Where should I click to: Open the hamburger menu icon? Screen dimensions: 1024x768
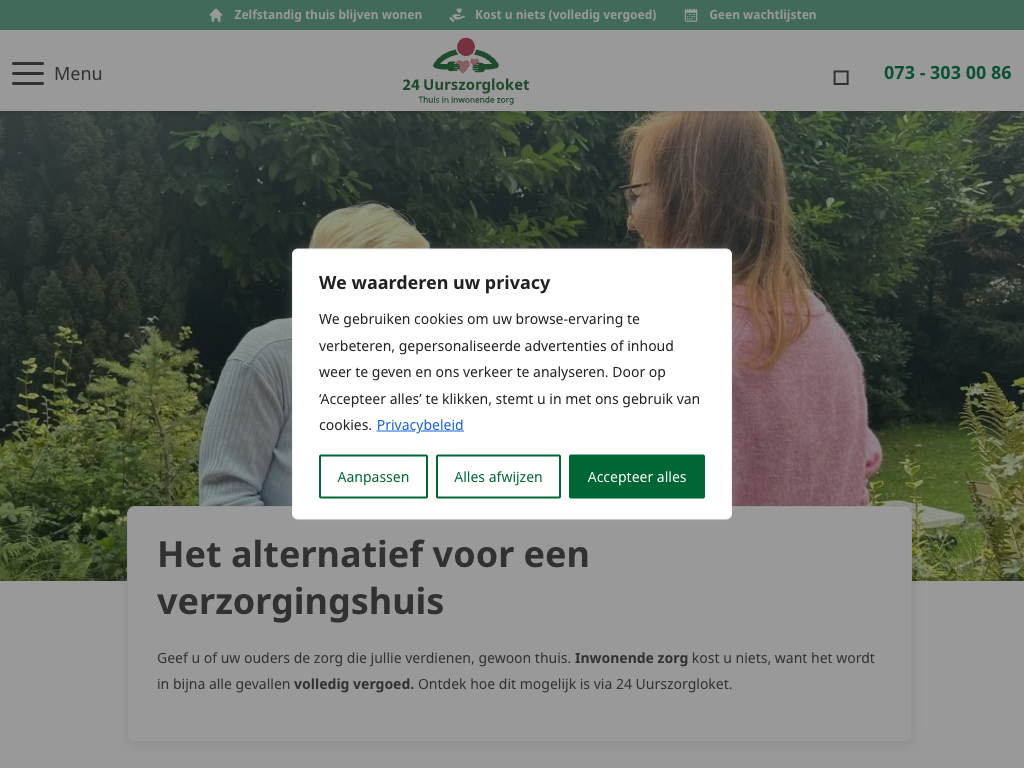pos(28,73)
